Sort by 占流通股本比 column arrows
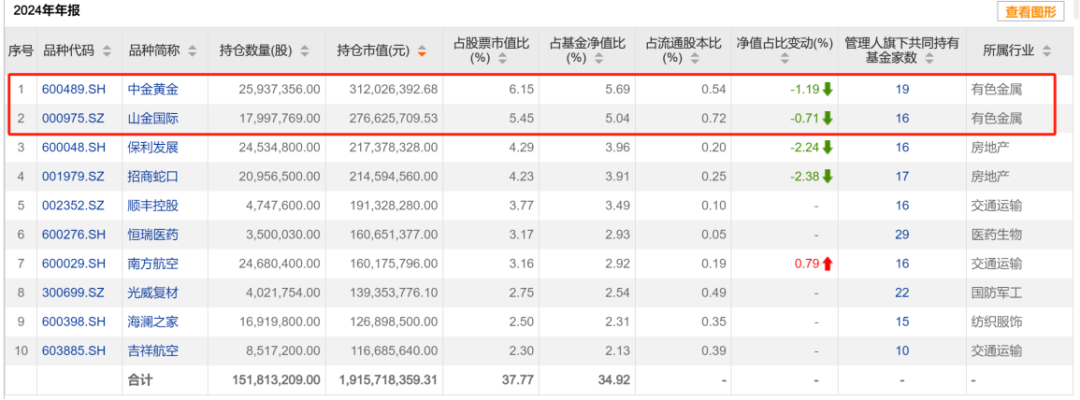The height and width of the screenshot is (400, 1080). point(695,59)
